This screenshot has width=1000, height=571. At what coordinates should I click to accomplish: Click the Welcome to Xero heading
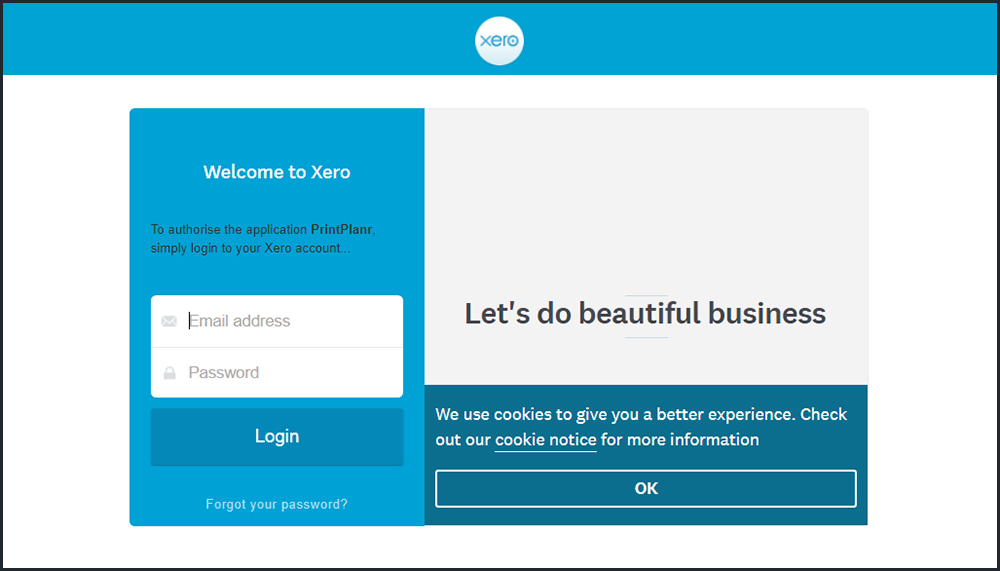click(277, 172)
